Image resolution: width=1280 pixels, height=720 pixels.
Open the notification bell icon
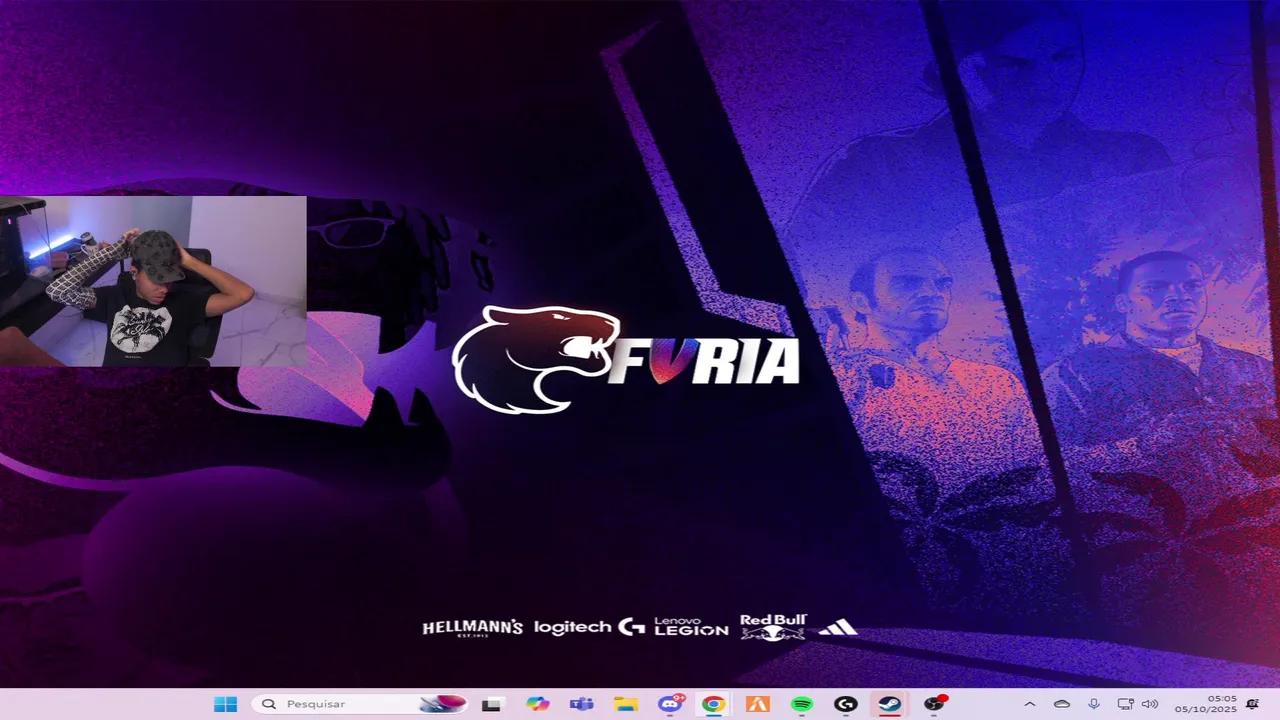click(1252, 704)
